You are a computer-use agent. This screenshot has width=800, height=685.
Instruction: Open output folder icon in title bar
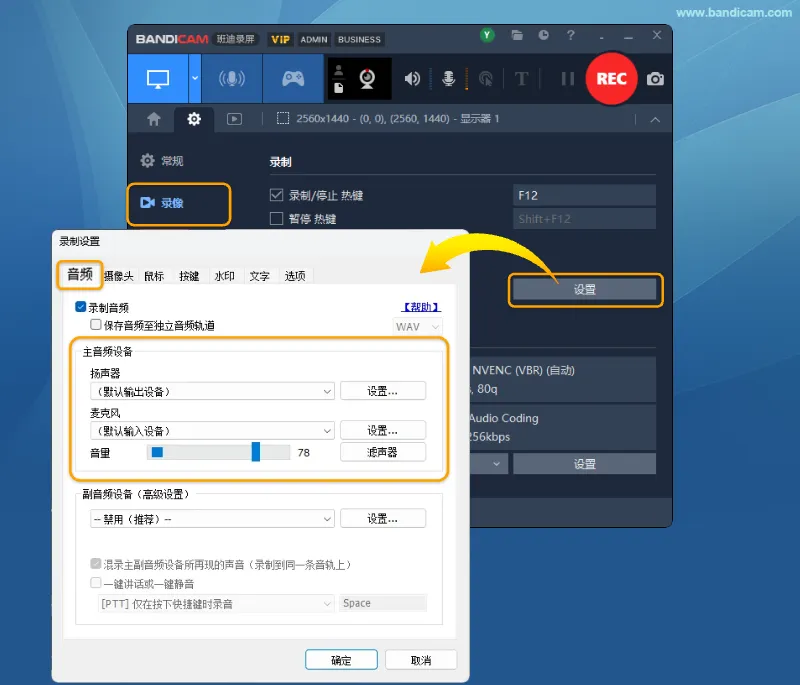point(517,35)
